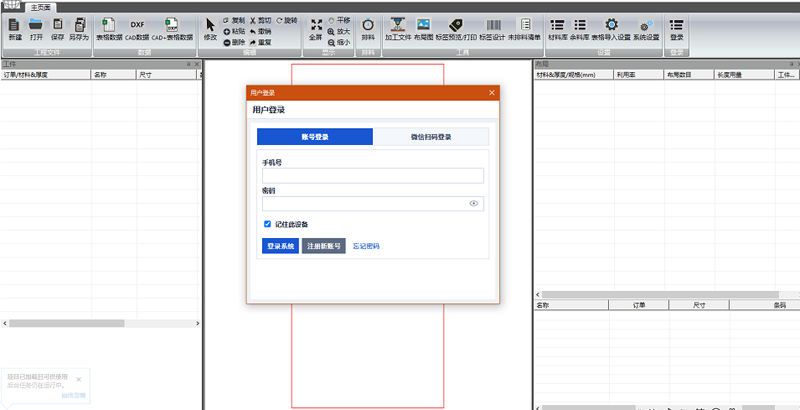The height and width of the screenshot is (410, 800).
Task: Open the 材料库 material library
Action: pyautogui.click(x=558, y=30)
